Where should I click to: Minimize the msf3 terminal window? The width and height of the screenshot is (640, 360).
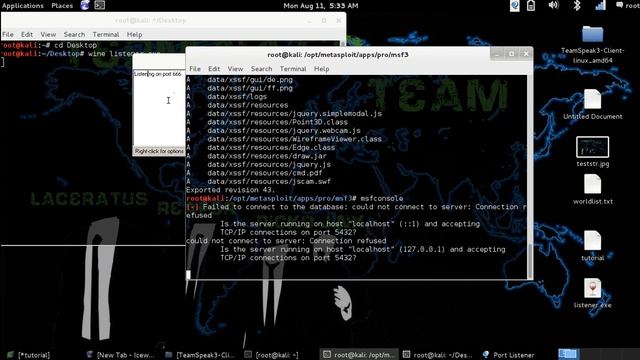[x=497, y=54]
